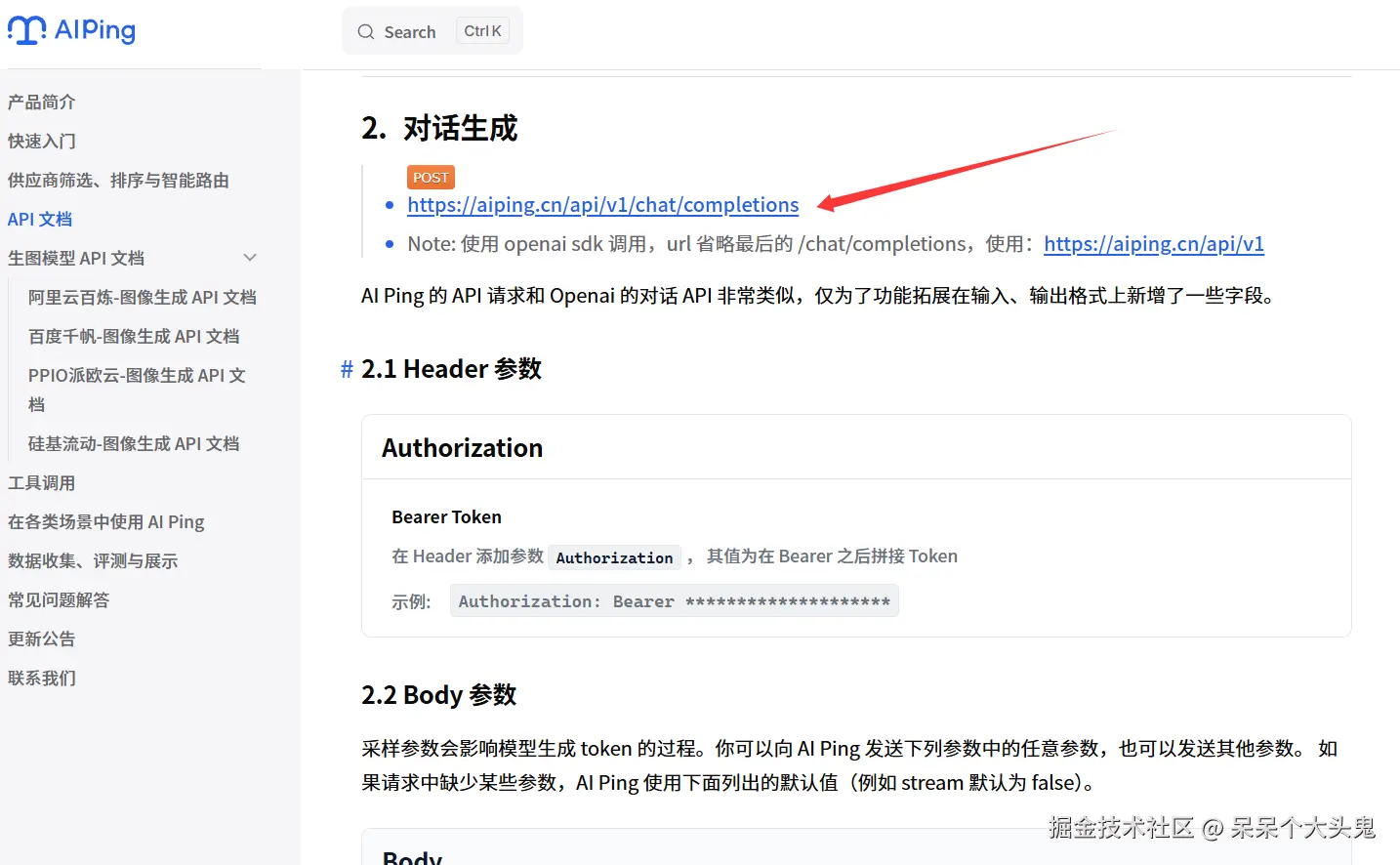Image resolution: width=1400 pixels, height=865 pixels.
Task: Click the Authorization card title
Action: (x=463, y=448)
